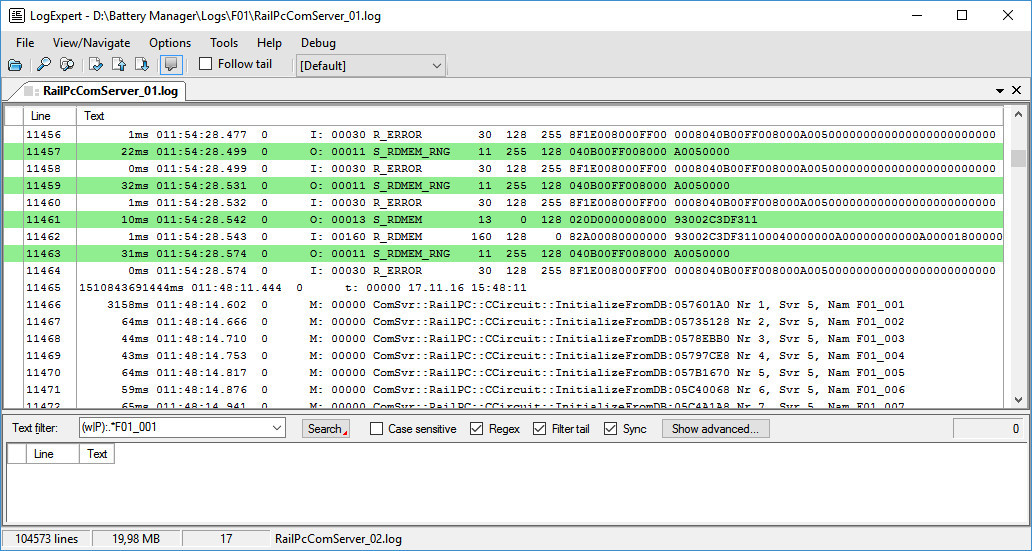The image size is (1032, 551).
Task: Toggle the bookmark bubbles icon
Action: pos(171,65)
